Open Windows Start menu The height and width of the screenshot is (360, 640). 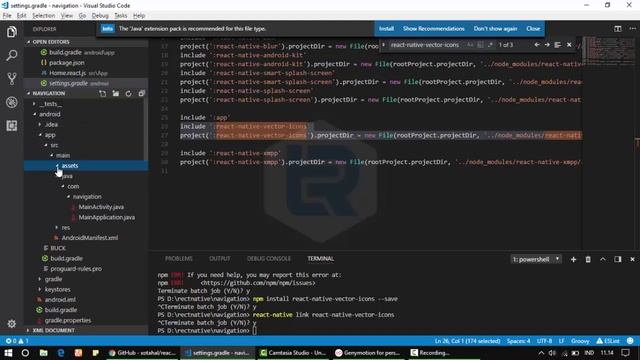(x=8, y=353)
